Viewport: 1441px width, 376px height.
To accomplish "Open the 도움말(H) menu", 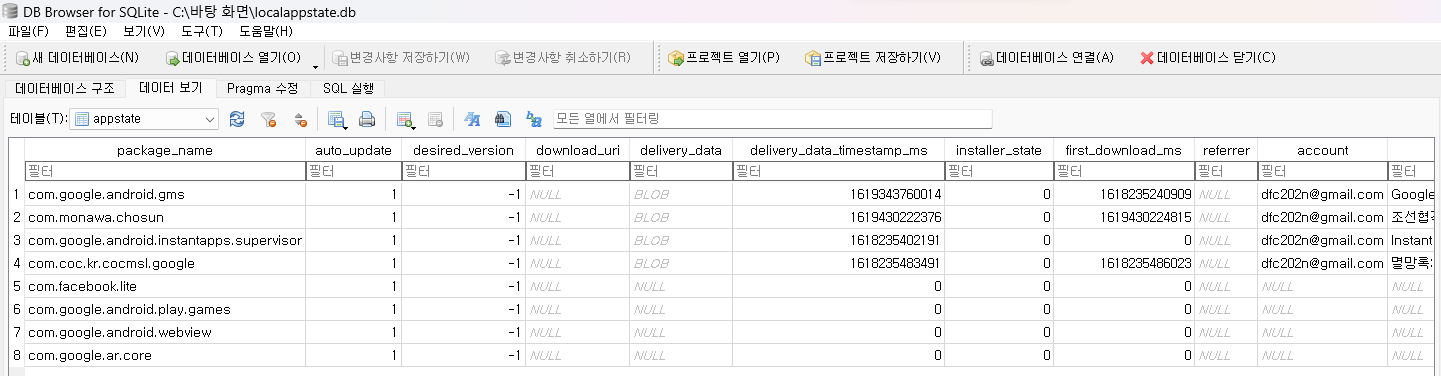I will pos(265,31).
